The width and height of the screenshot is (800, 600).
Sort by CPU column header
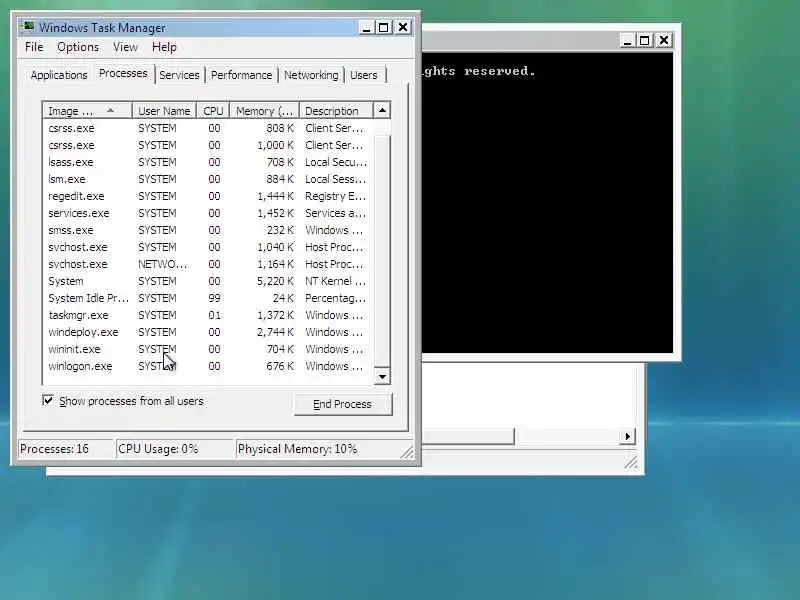(213, 111)
